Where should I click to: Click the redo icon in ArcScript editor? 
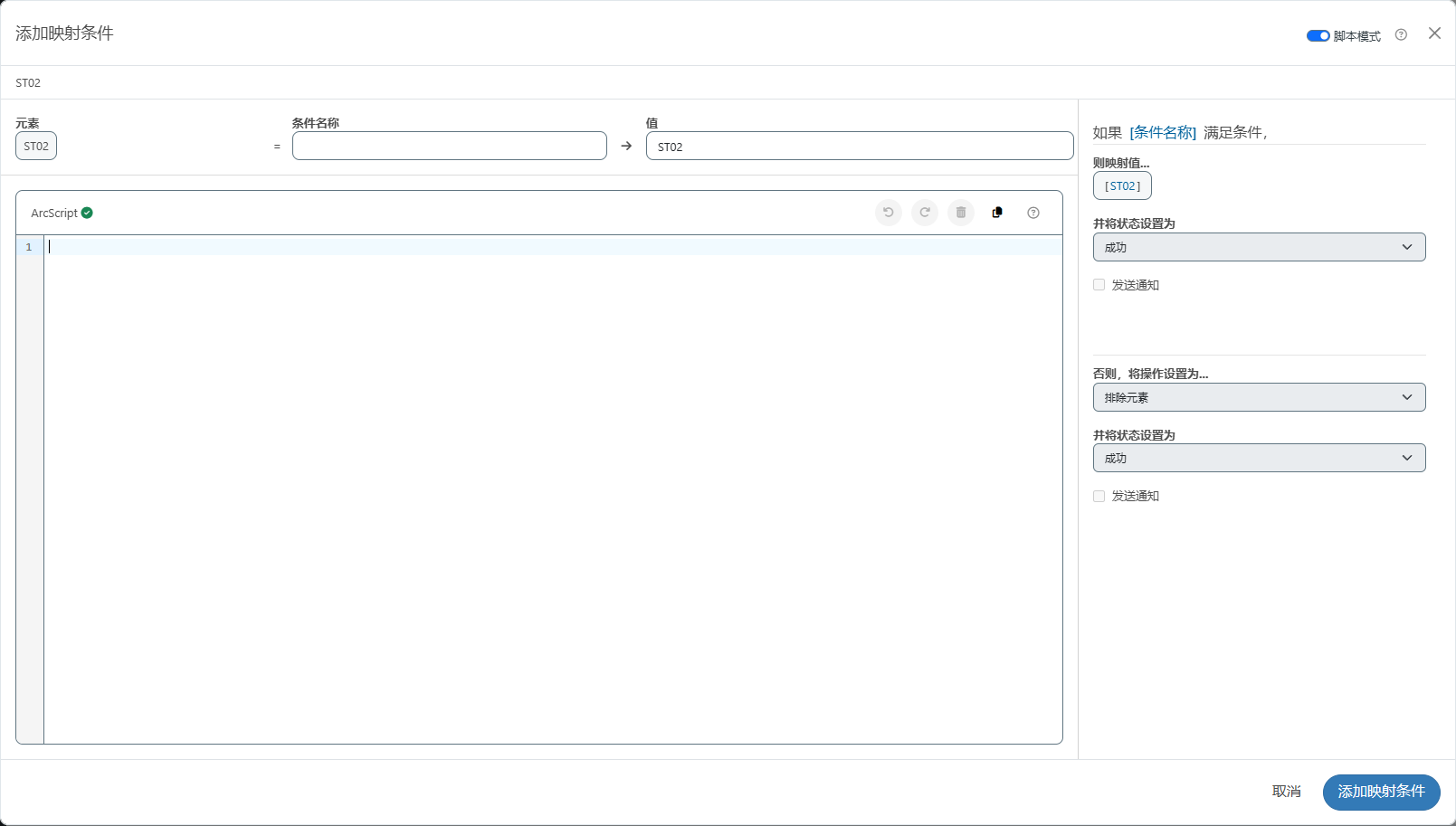click(x=924, y=213)
